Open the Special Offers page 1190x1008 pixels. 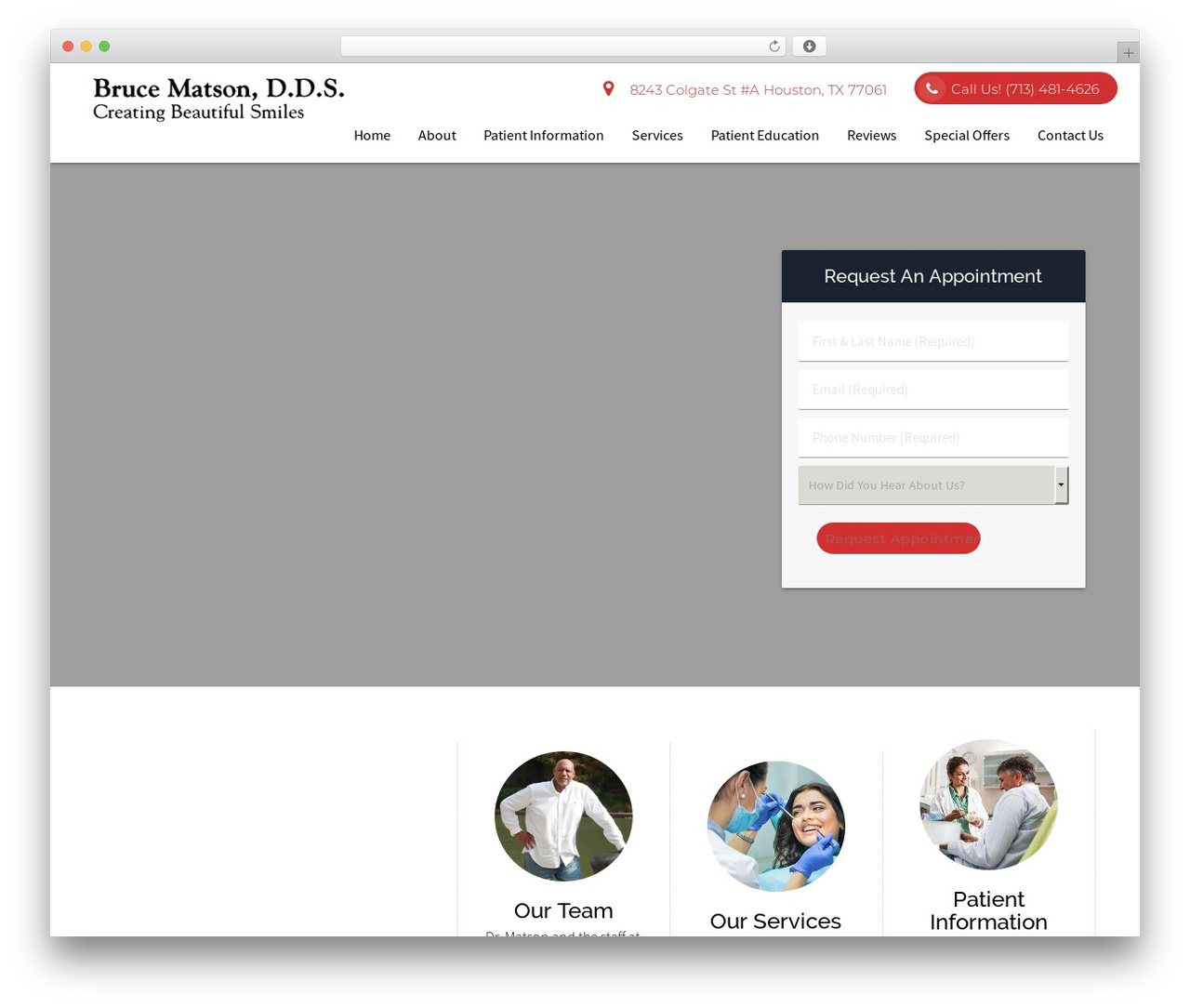tap(967, 136)
